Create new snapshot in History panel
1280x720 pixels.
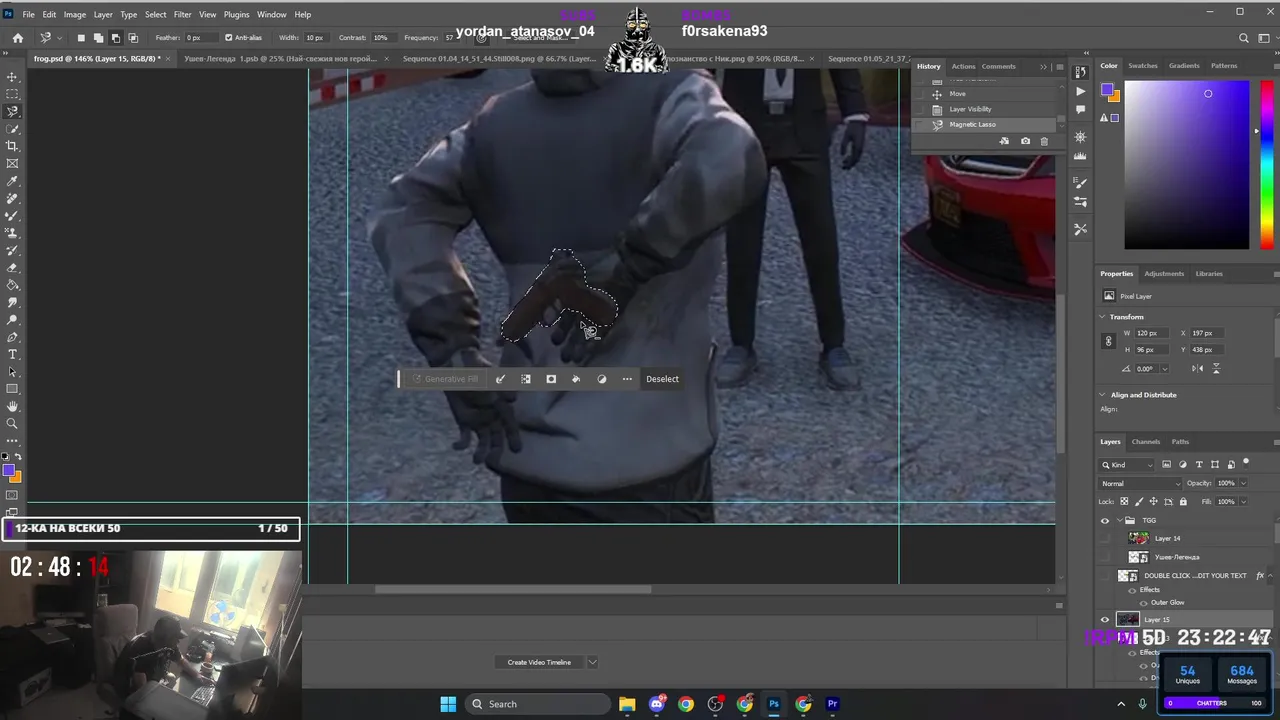coord(1025,141)
